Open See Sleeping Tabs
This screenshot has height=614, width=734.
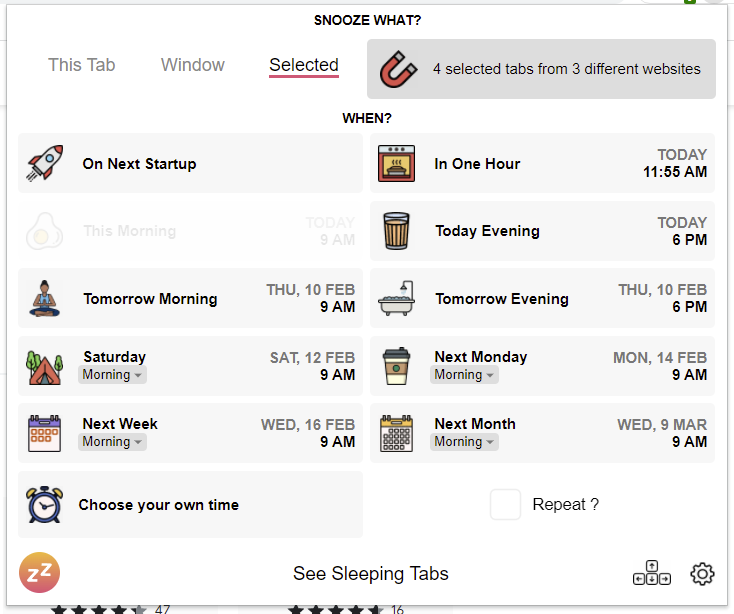click(371, 574)
